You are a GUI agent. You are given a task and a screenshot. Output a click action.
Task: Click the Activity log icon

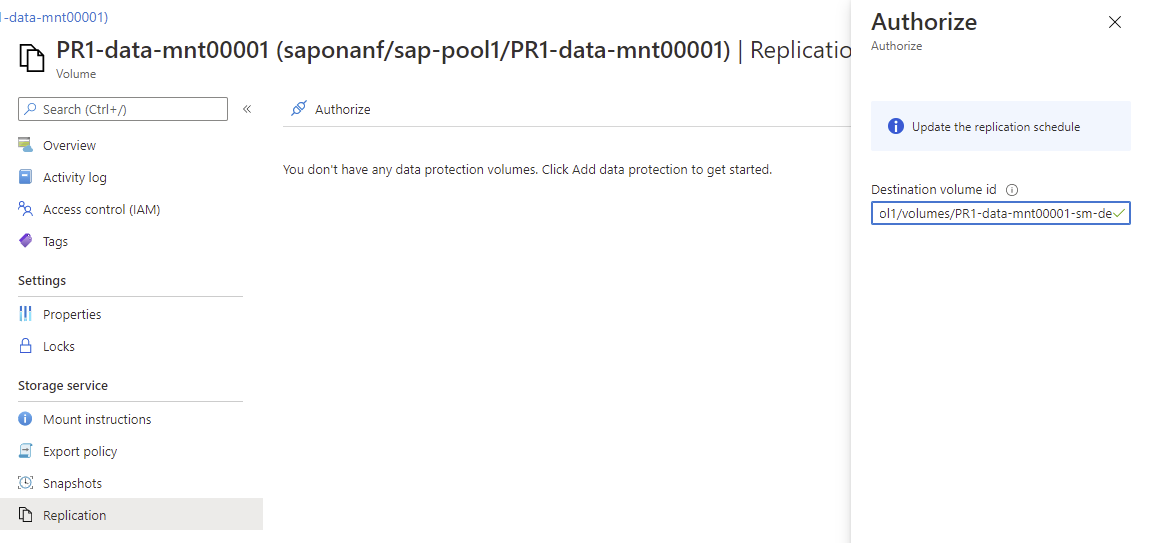tap(25, 177)
